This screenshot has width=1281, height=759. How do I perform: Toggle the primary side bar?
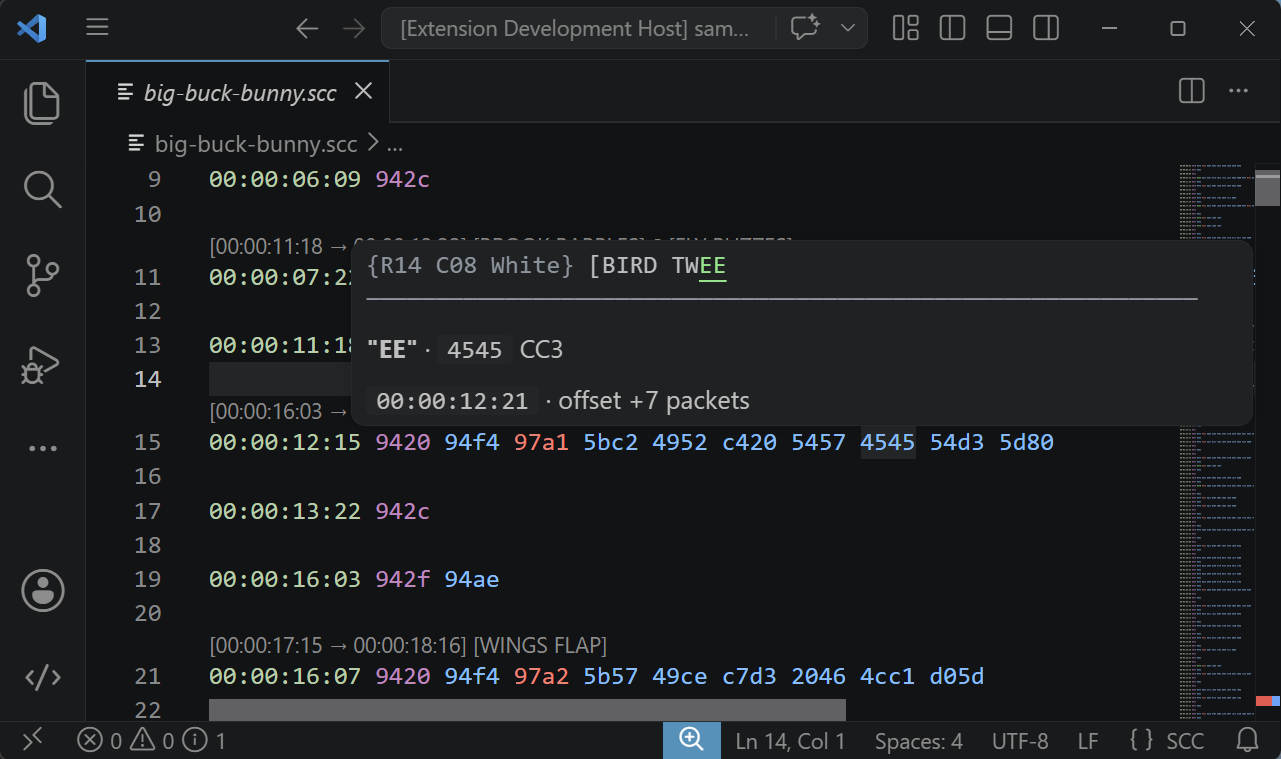952,28
